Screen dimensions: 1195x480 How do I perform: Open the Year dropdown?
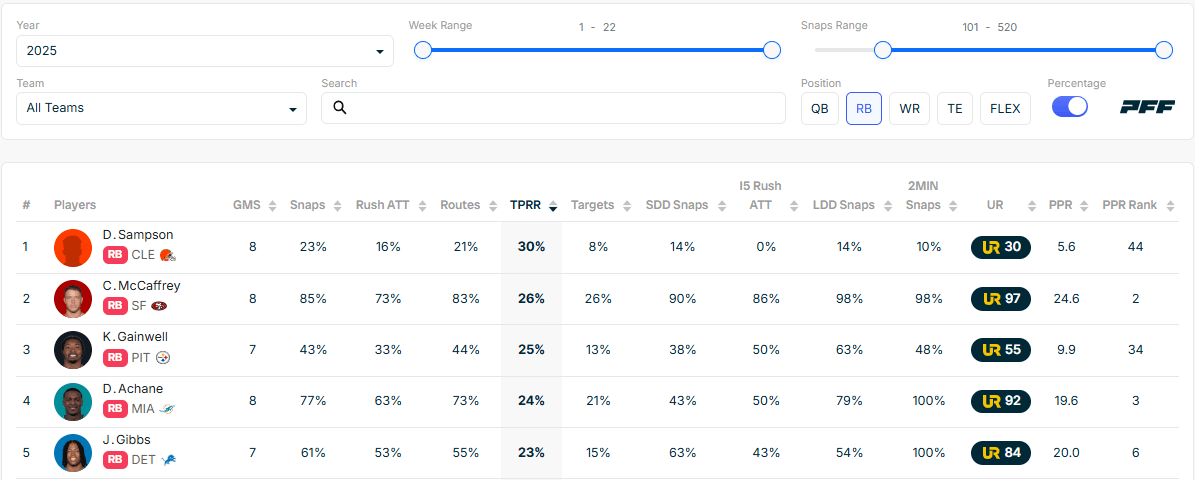click(205, 51)
